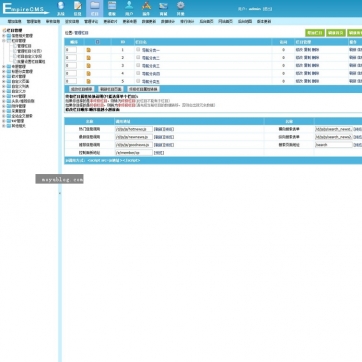Tick the checkbox in ID 3 row
This screenshot has width=362, height=362.
pyautogui.click(x=138, y=65)
